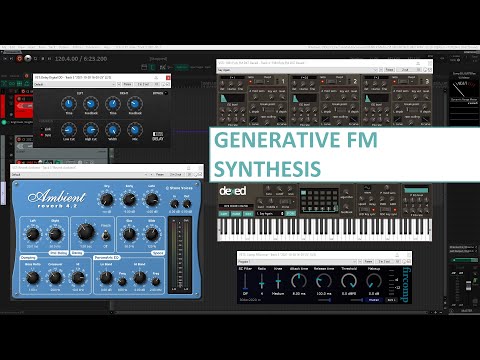Click the Ratio slider in fircomp
This screenshot has width=480, height=360.
[262, 281]
